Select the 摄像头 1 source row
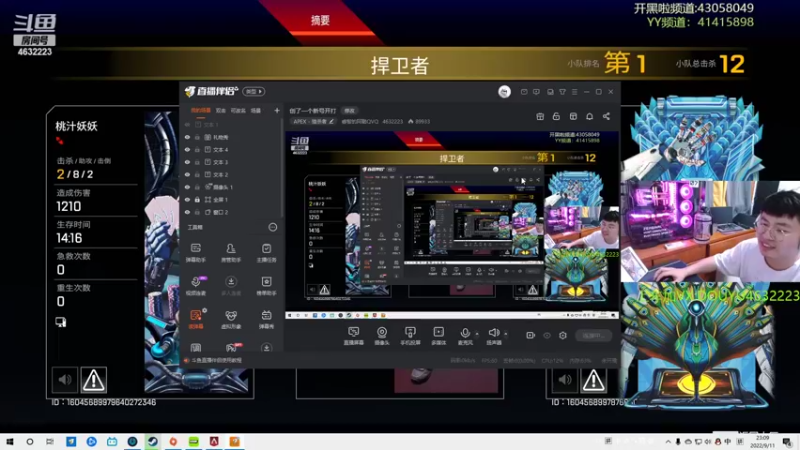Image resolution: width=800 pixels, height=450 pixels. coord(231,187)
